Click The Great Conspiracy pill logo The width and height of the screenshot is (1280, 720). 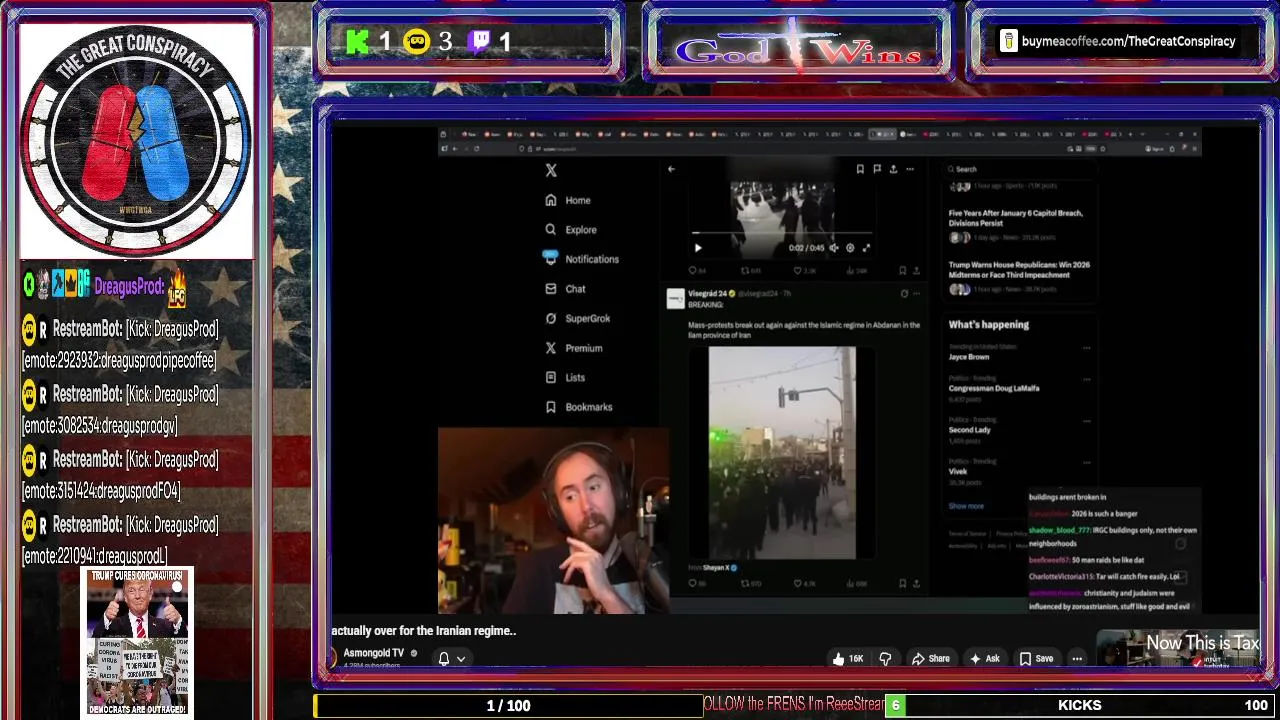pos(136,141)
